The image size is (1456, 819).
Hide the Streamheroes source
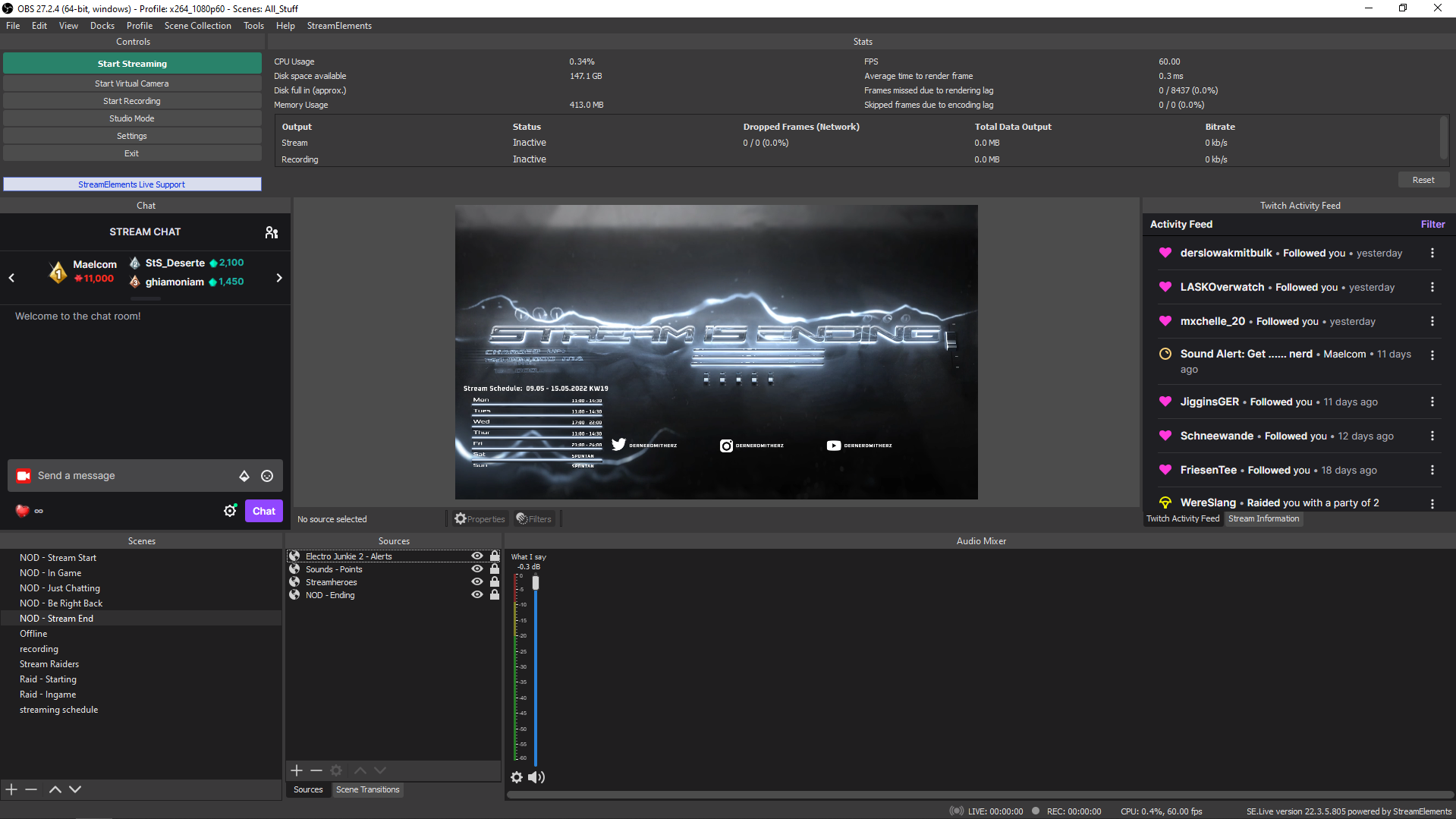477,582
